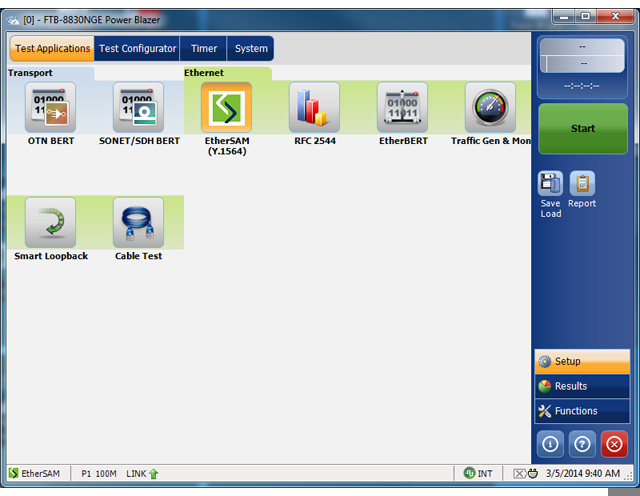640x496 pixels.
Task: Select Setup in the side menu
Action: pyautogui.click(x=582, y=361)
